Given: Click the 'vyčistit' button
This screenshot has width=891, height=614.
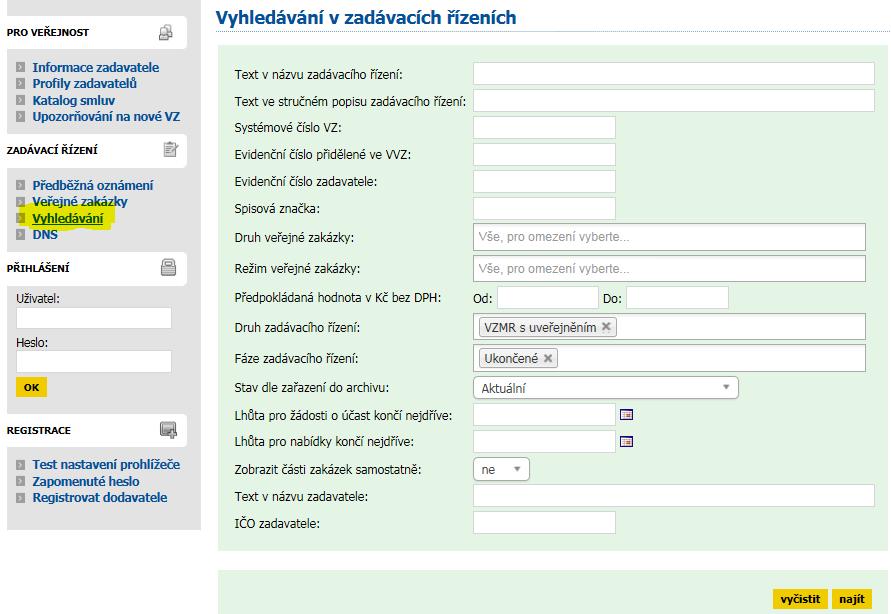Looking at the screenshot, I should pos(800,599).
